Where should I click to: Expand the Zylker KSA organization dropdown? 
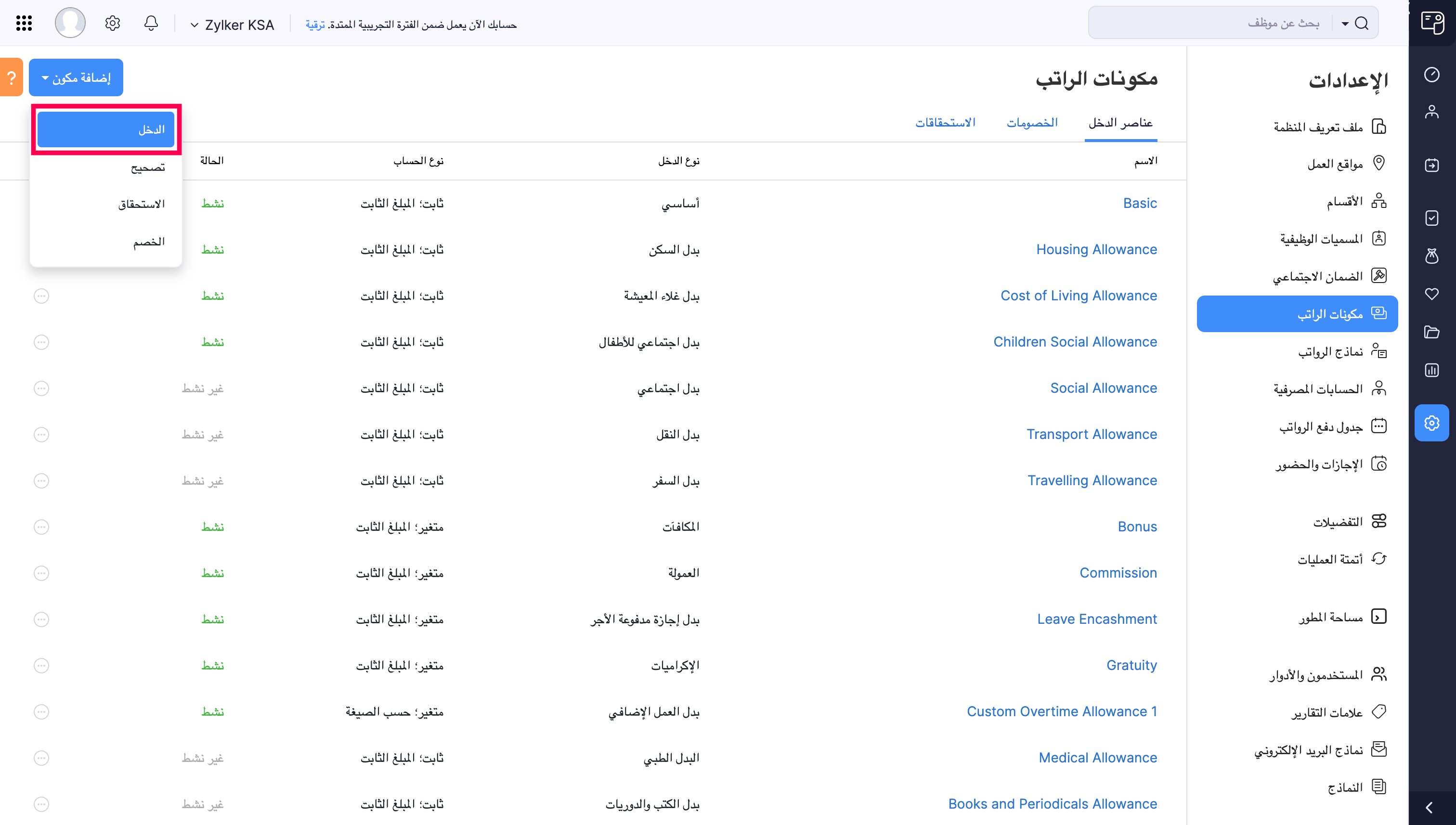(233, 25)
